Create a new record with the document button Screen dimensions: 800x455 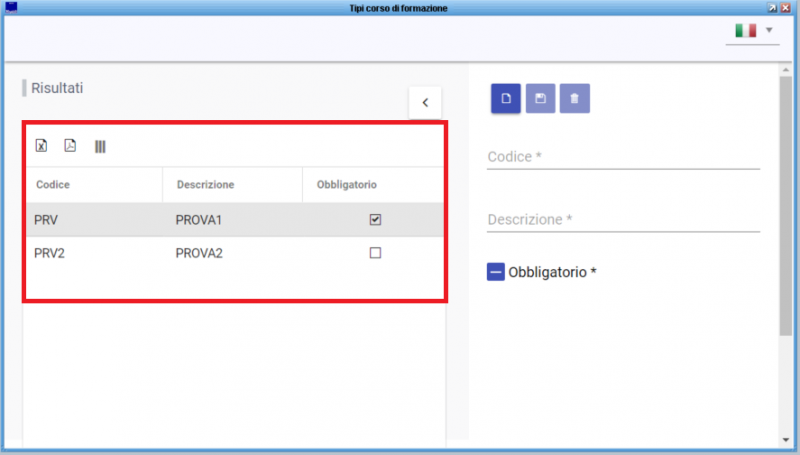(x=506, y=98)
